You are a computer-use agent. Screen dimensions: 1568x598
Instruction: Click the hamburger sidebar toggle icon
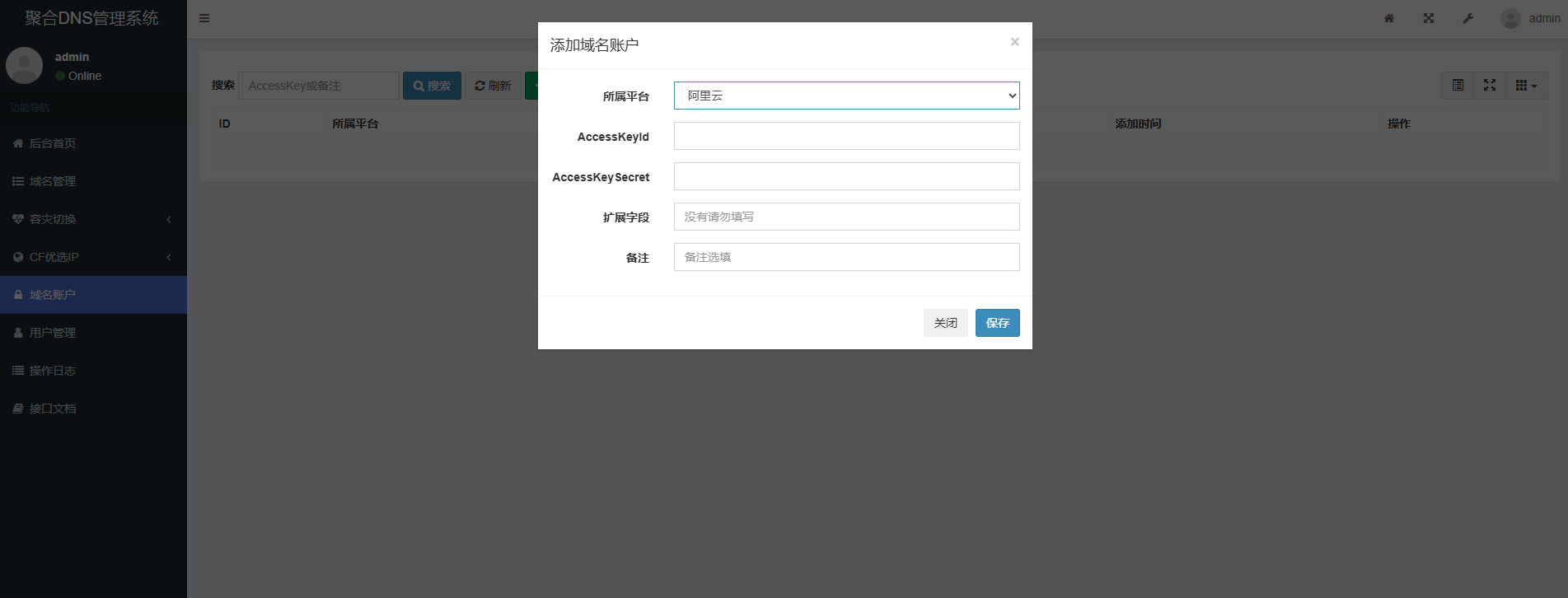(x=204, y=18)
